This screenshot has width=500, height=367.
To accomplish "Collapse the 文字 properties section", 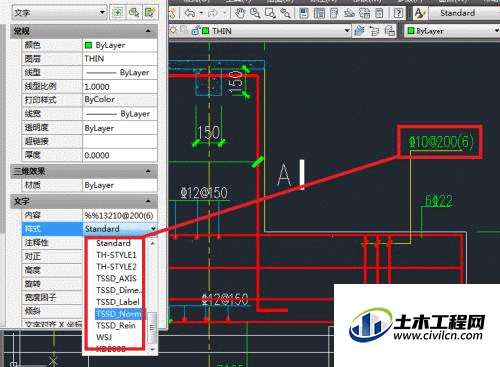I will pyautogui.click(x=148, y=201).
